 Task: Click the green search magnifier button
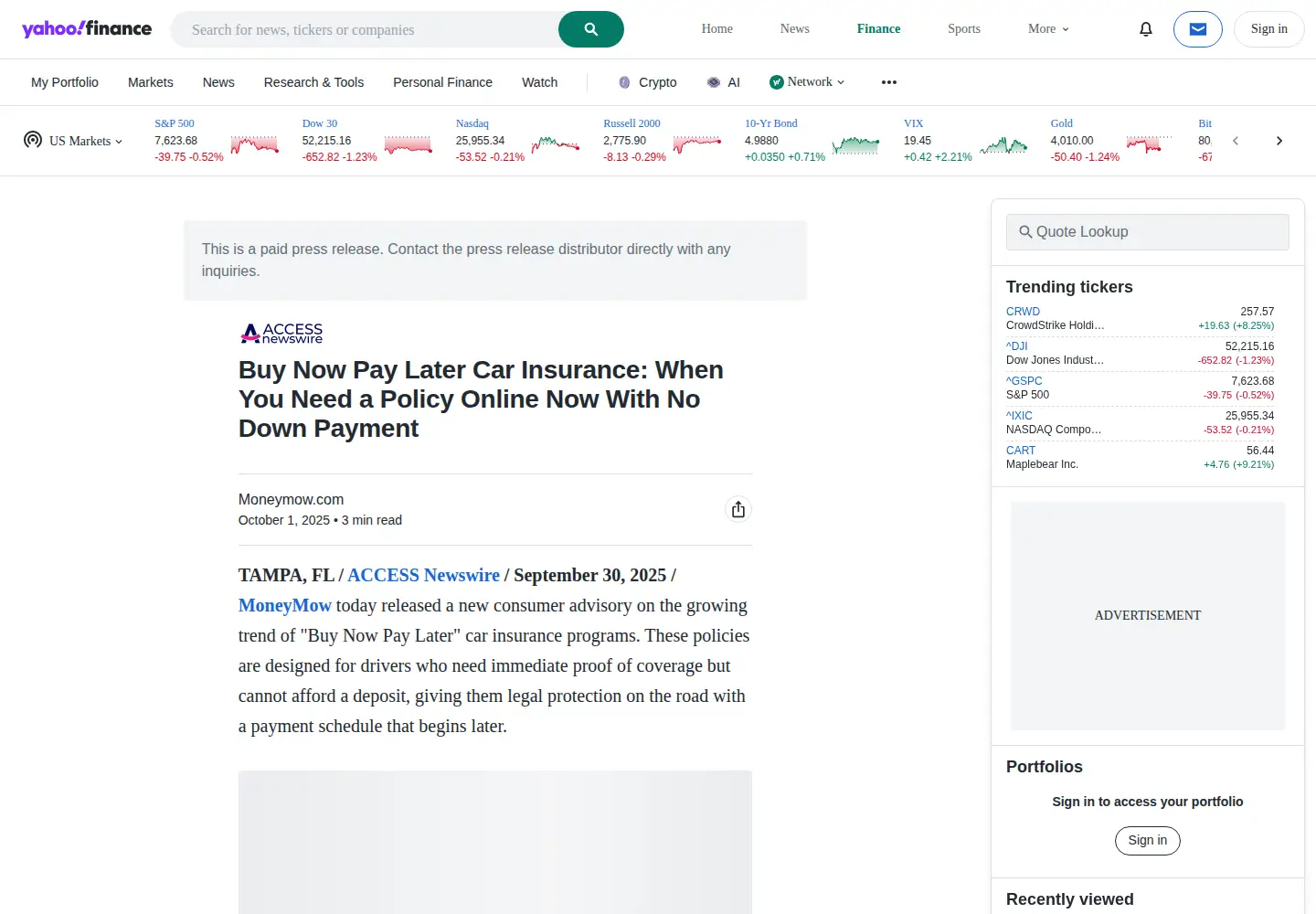591,29
